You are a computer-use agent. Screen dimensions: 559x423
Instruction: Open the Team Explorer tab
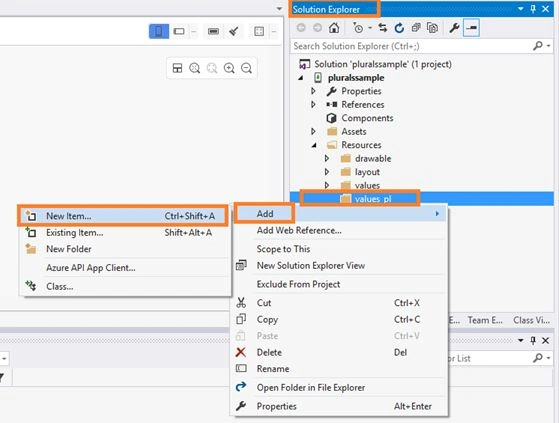coord(485,320)
